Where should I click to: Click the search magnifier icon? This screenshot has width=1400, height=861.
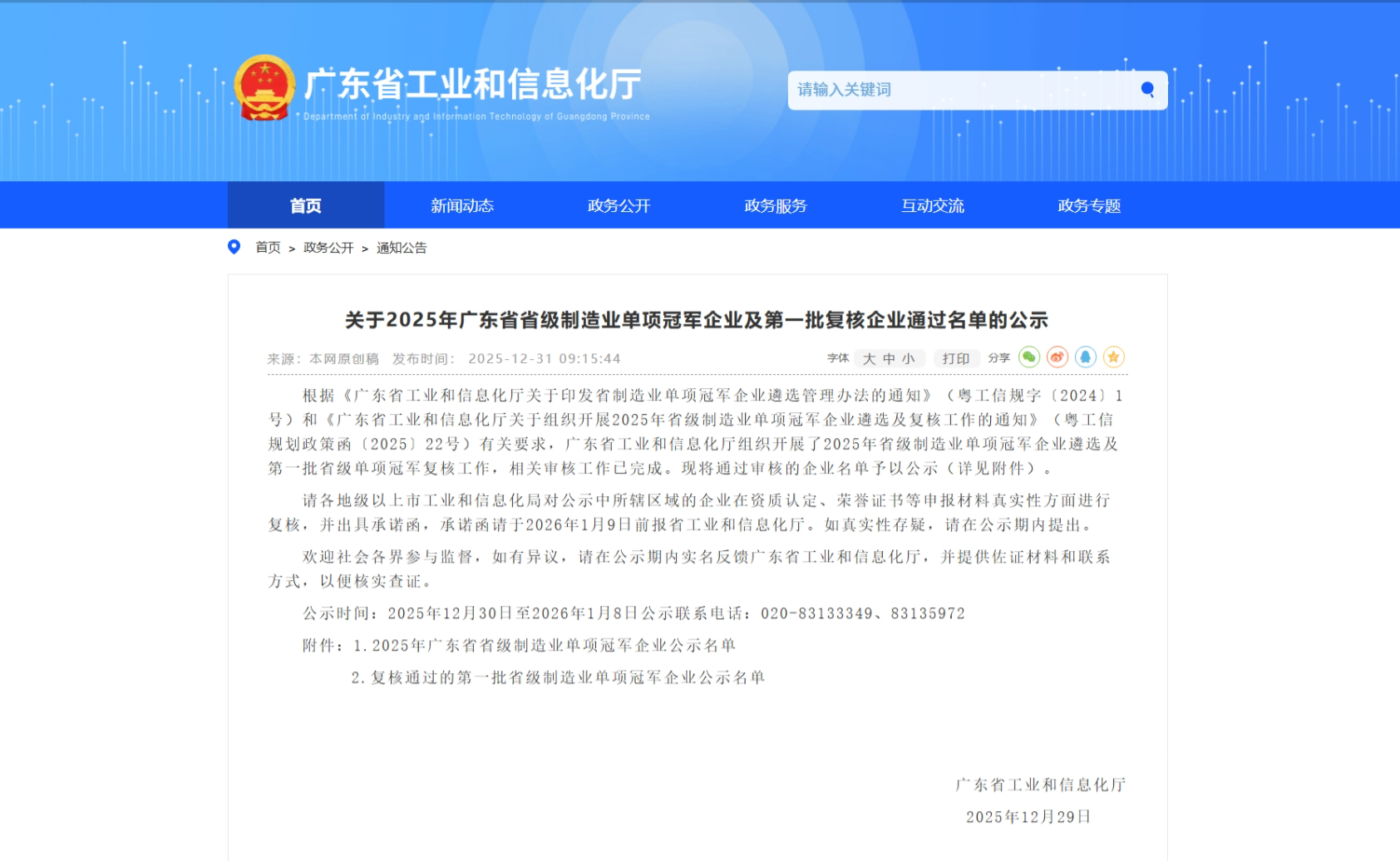[x=1147, y=90]
